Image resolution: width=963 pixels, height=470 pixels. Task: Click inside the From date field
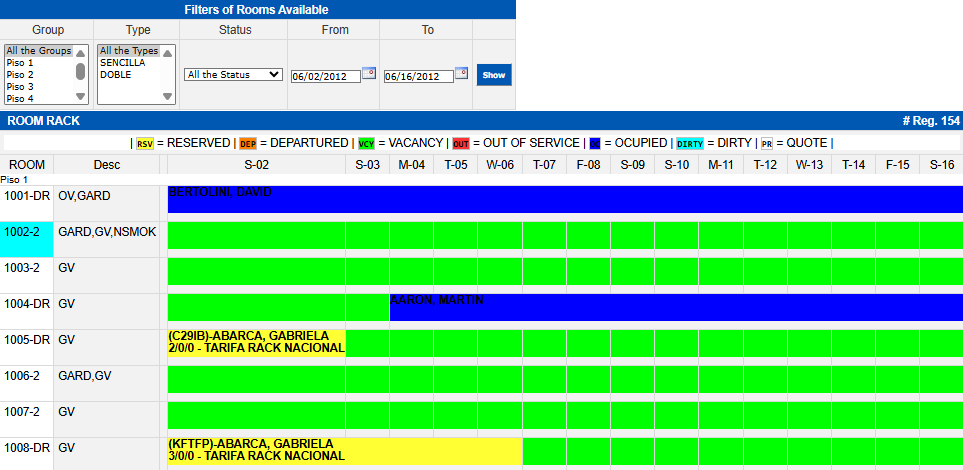click(324, 76)
